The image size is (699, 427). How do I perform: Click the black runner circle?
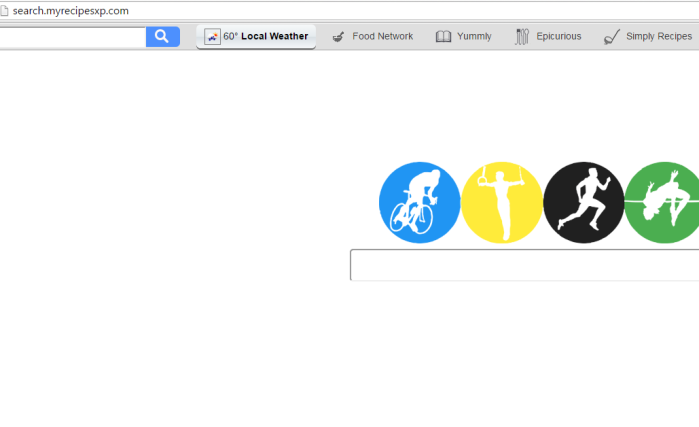coord(584,202)
